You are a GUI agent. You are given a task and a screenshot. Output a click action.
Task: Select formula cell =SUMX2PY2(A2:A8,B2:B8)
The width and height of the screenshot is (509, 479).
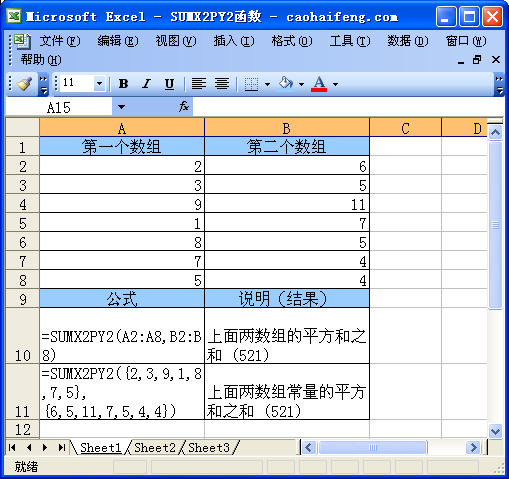tap(122, 336)
